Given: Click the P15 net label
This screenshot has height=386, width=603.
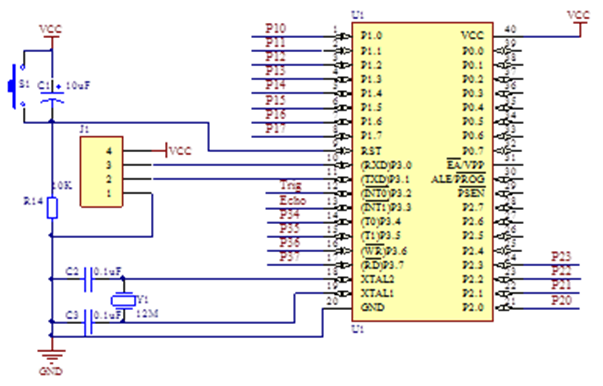Looking at the screenshot, I should click(x=276, y=100).
